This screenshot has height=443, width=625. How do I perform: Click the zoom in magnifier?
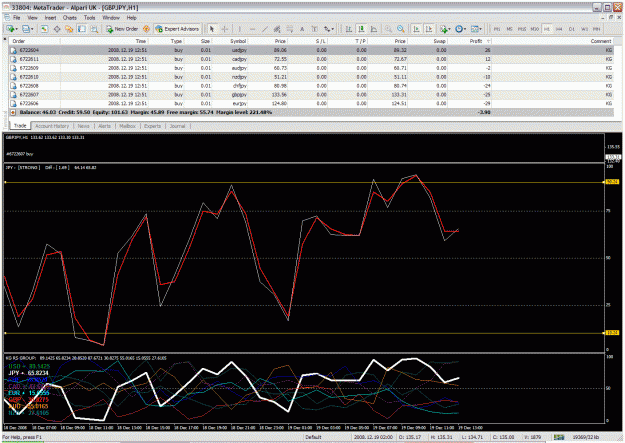click(x=388, y=29)
